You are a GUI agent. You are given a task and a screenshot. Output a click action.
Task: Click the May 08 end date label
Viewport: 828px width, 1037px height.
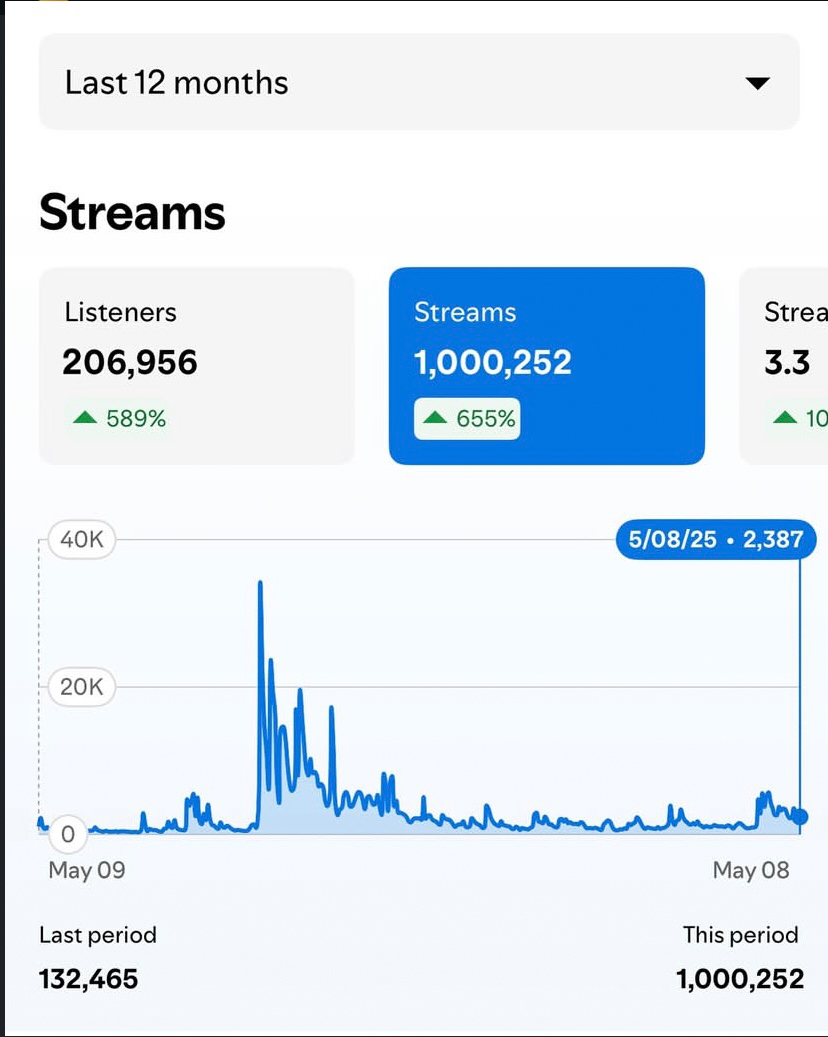tap(751, 870)
